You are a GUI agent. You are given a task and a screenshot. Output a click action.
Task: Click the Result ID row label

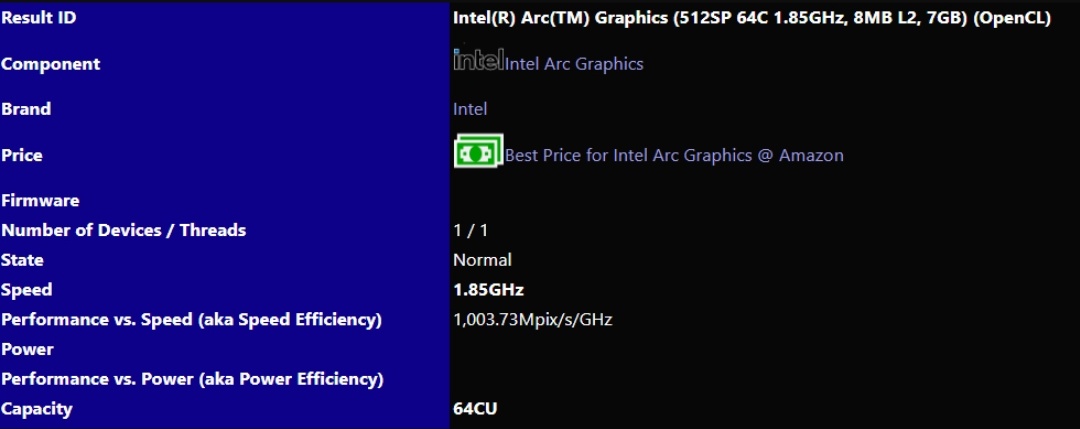click(38, 18)
